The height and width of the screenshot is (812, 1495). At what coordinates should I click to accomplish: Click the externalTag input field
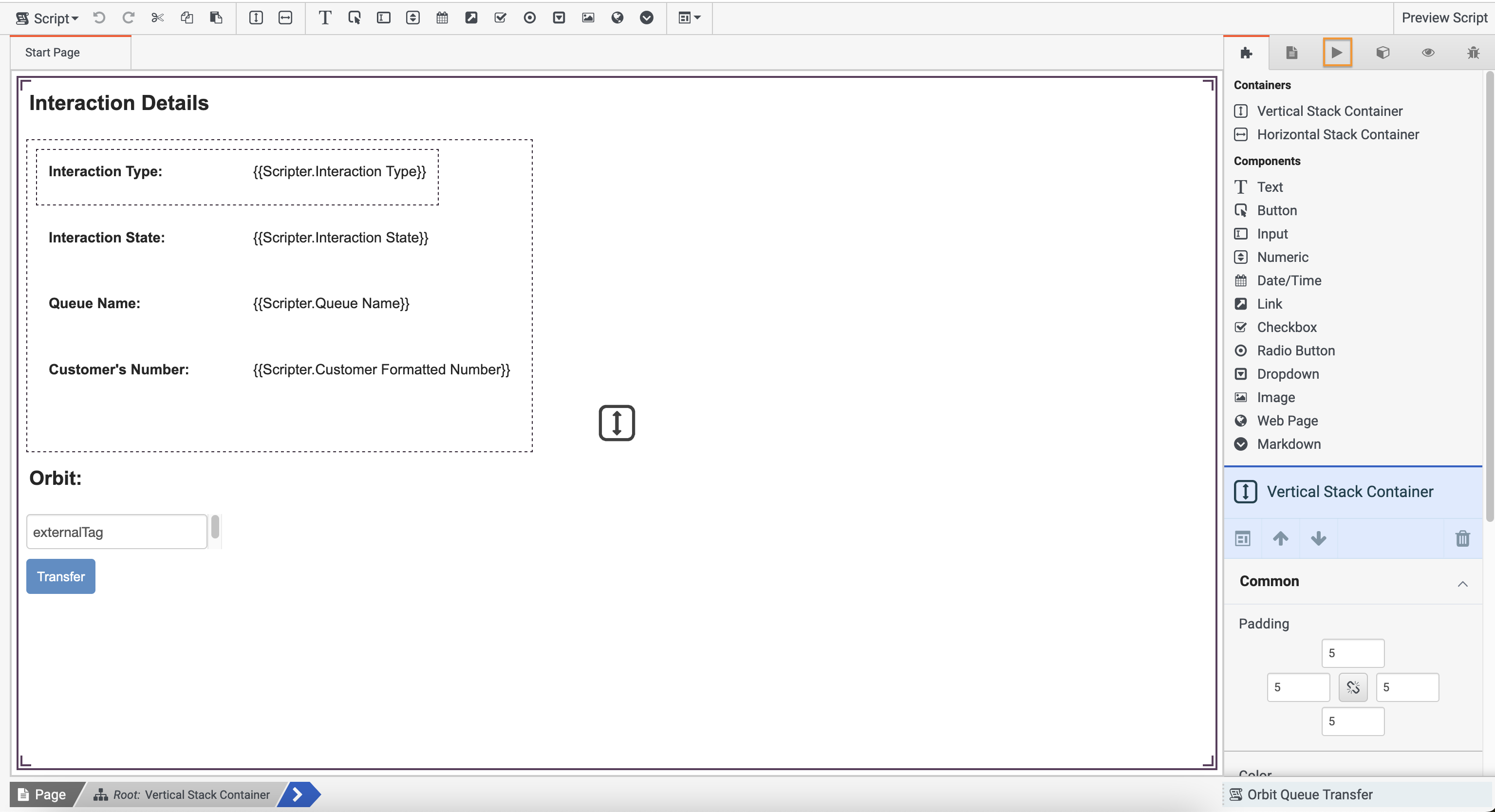point(115,531)
